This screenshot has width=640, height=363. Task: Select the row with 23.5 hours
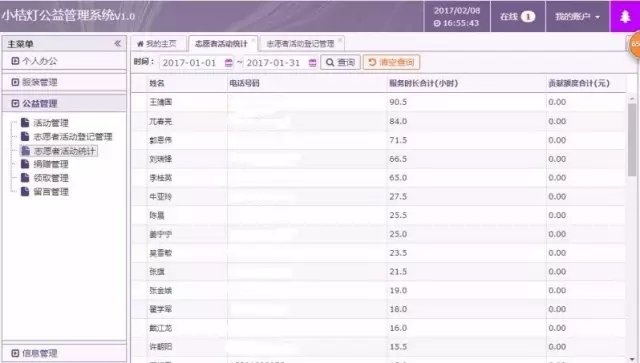pyautogui.click(x=378, y=253)
